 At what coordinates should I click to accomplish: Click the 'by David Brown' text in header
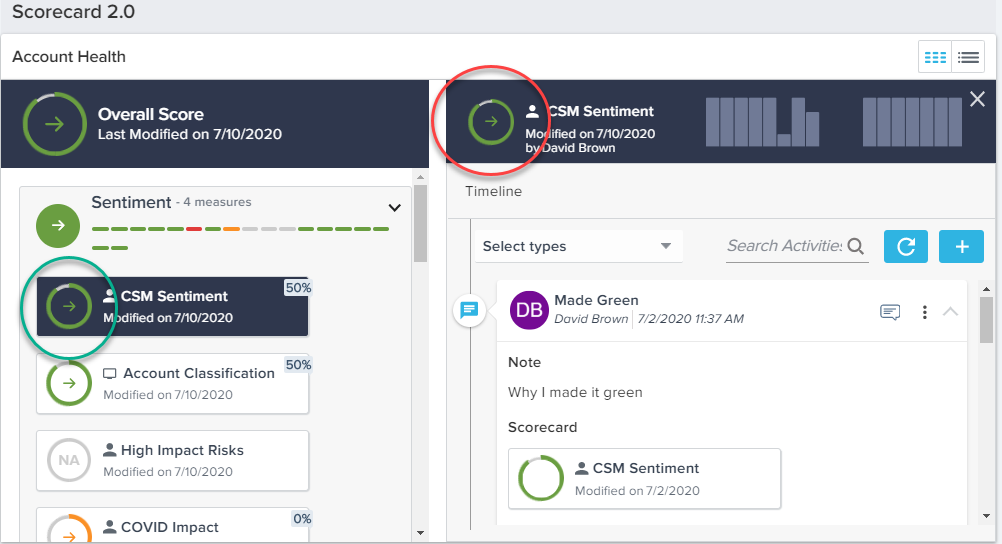pyautogui.click(x=570, y=148)
